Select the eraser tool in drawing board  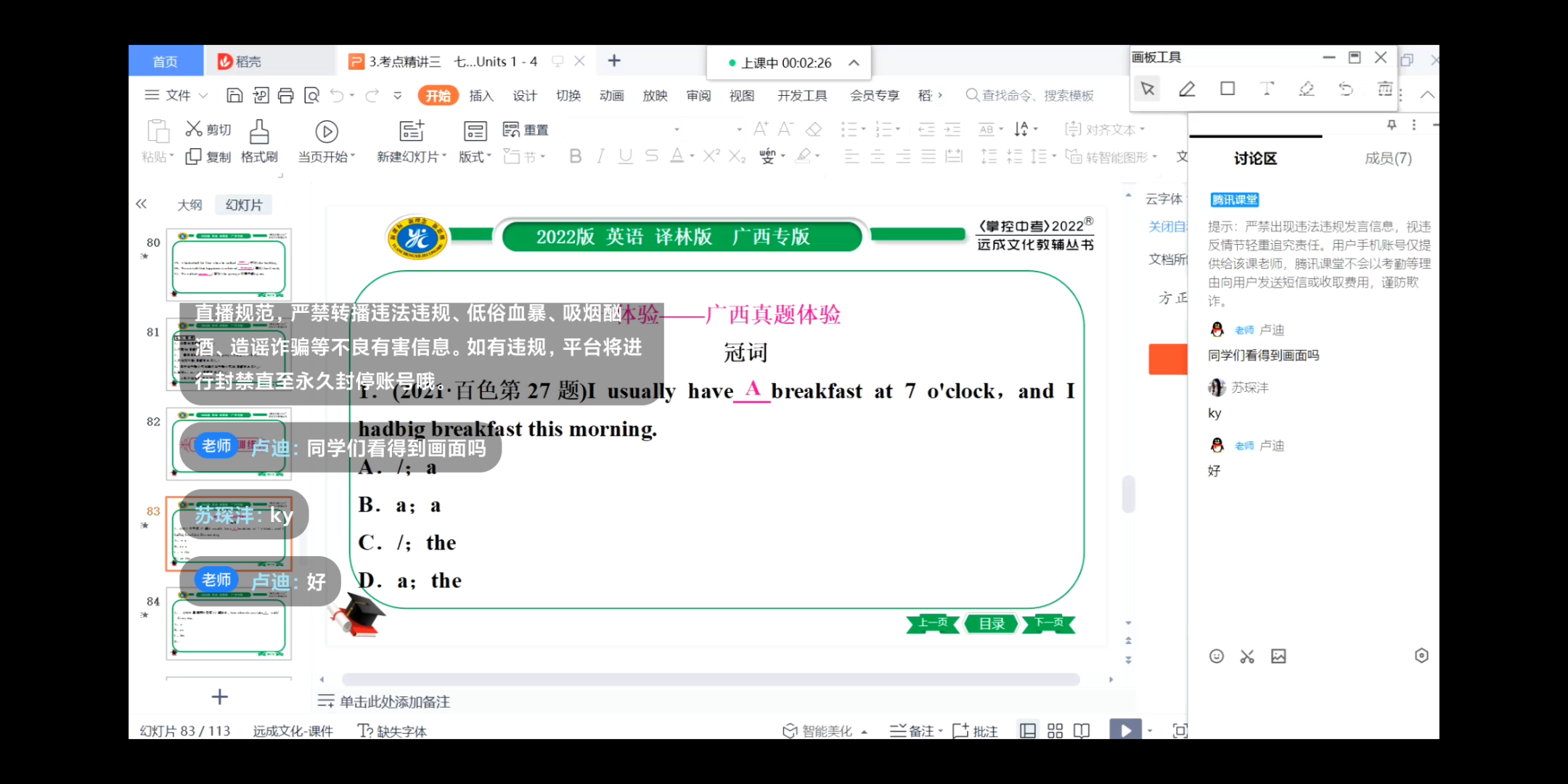point(1307,89)
